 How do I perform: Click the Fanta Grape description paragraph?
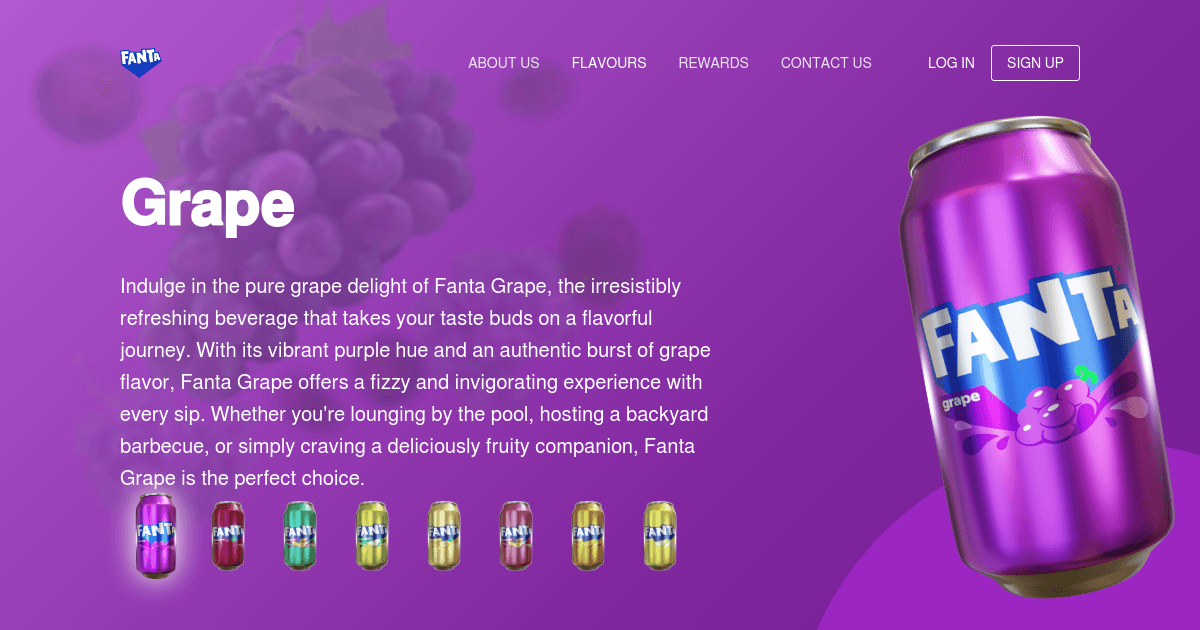[x=416, y=382]
